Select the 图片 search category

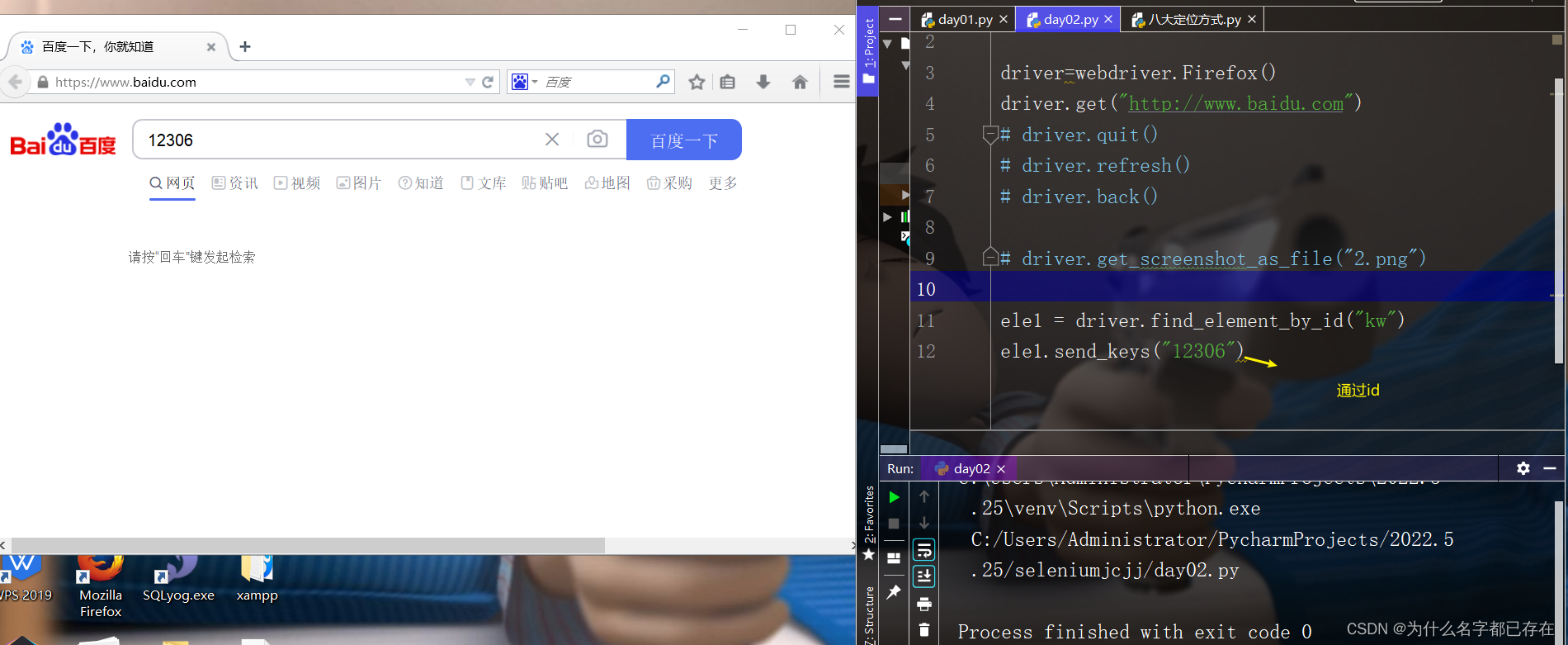click(359, 183)
